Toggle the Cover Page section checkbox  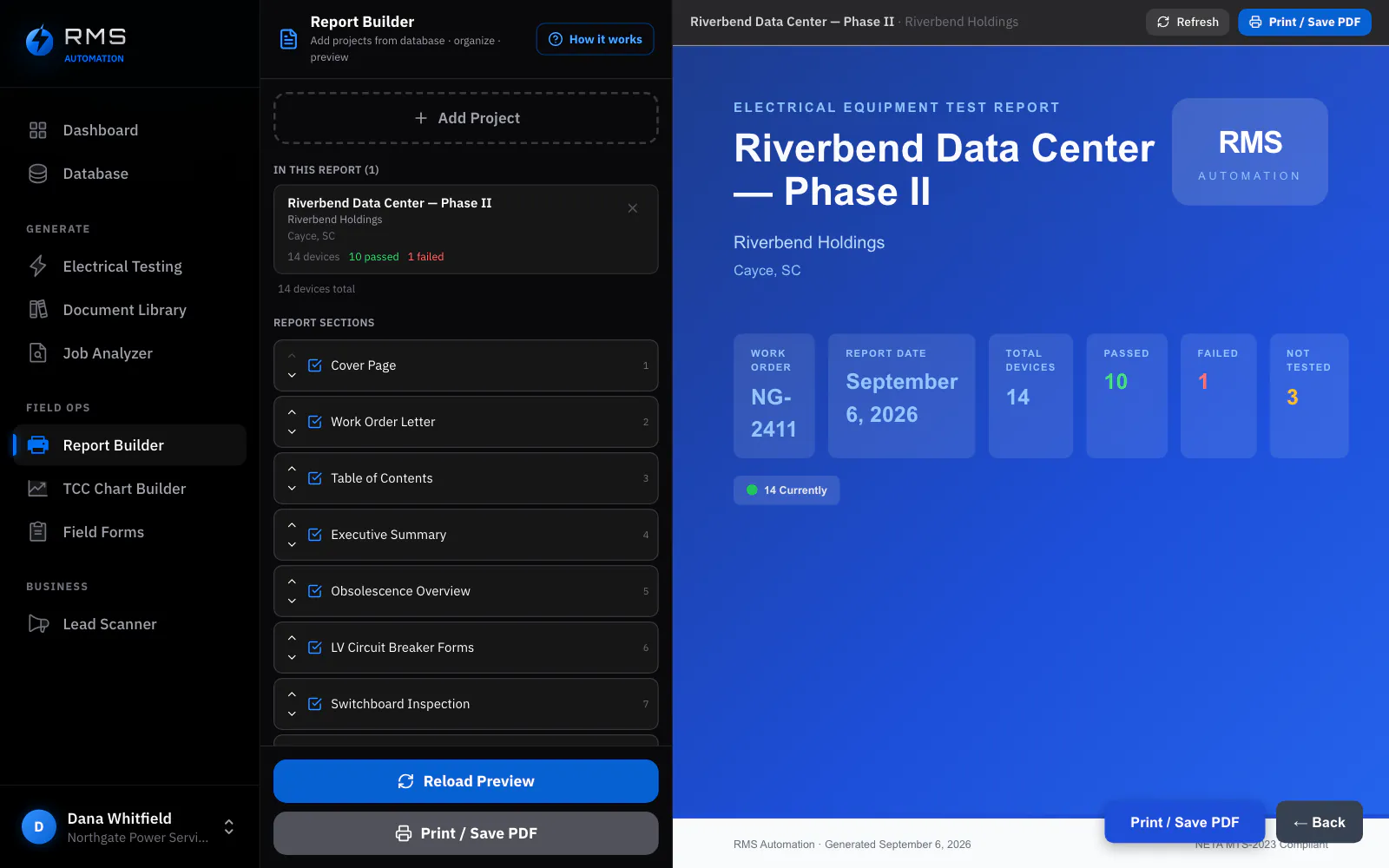(315, 365)
